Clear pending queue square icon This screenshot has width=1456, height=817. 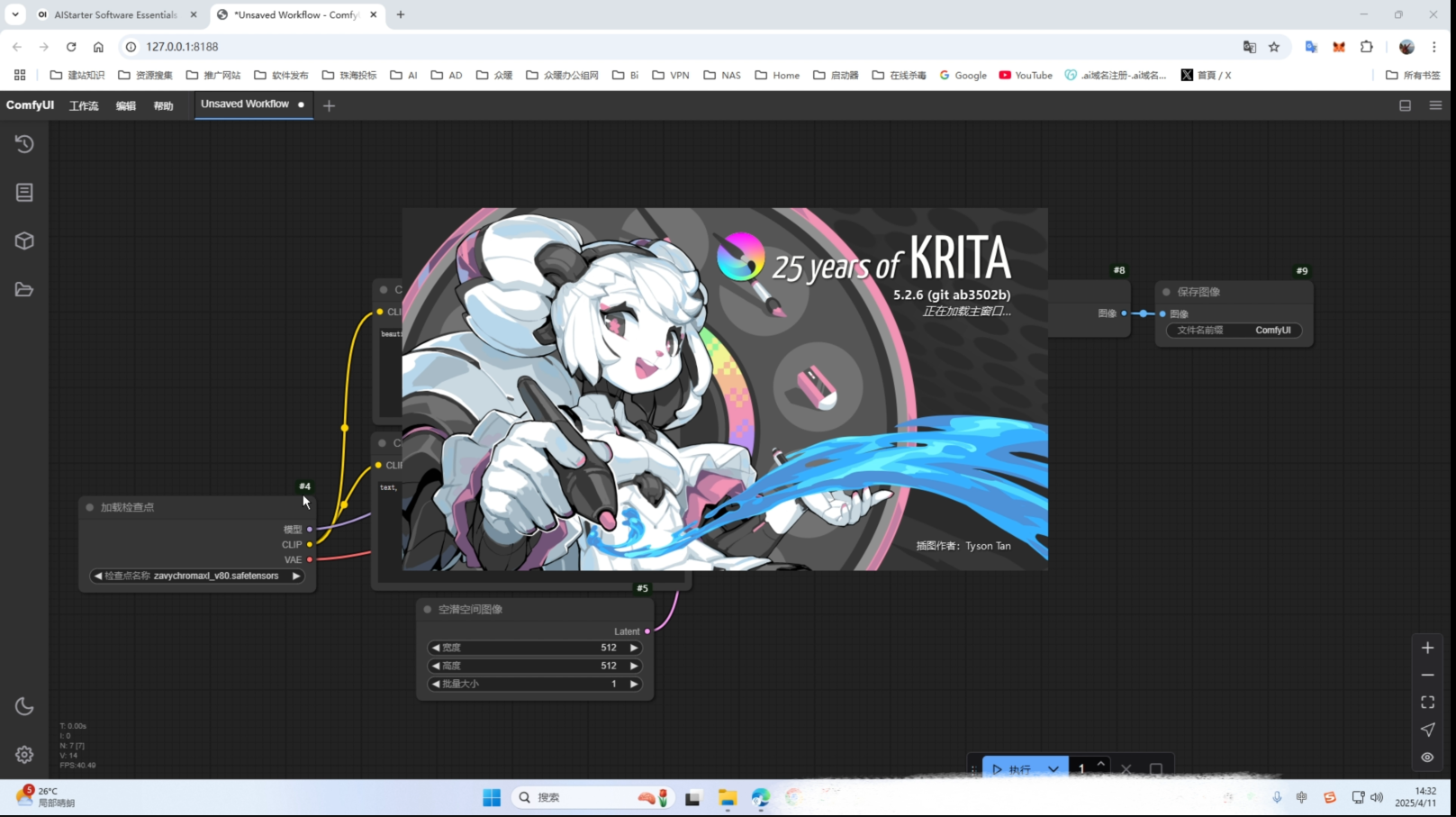1156,770
